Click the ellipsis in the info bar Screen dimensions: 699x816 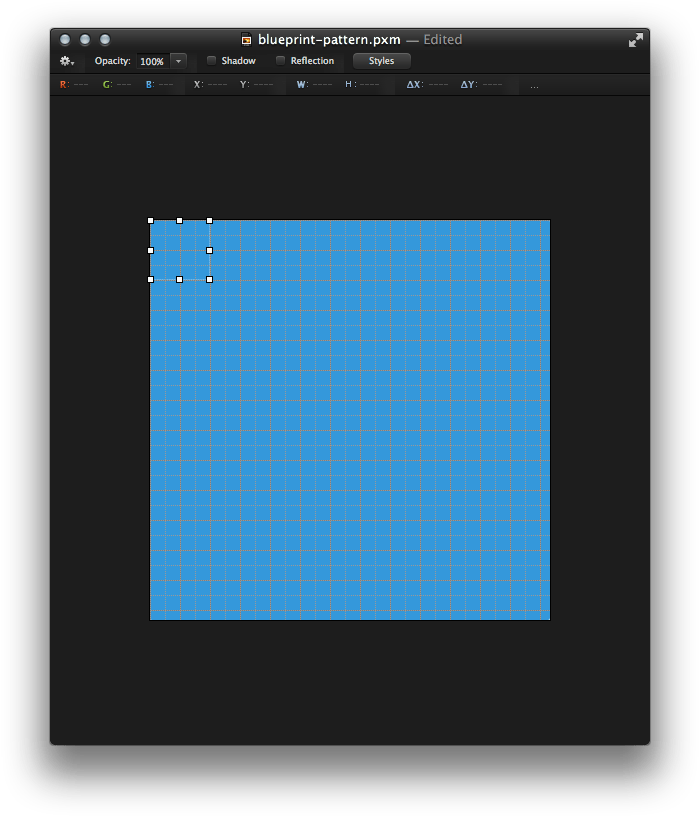(534, 85)
